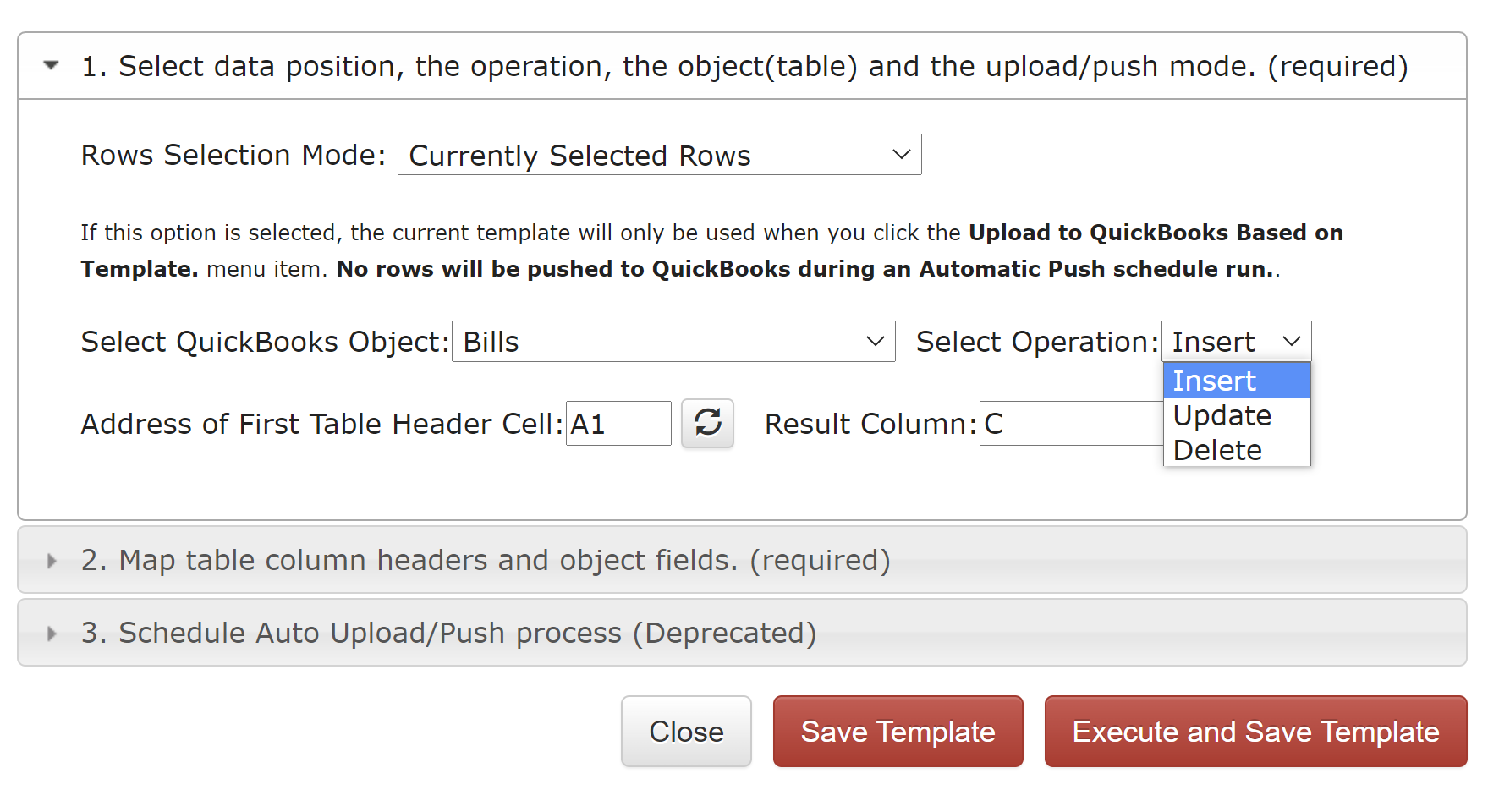Open the Rows Selection Mode dropdown
1488x812 pixels.
659,155
